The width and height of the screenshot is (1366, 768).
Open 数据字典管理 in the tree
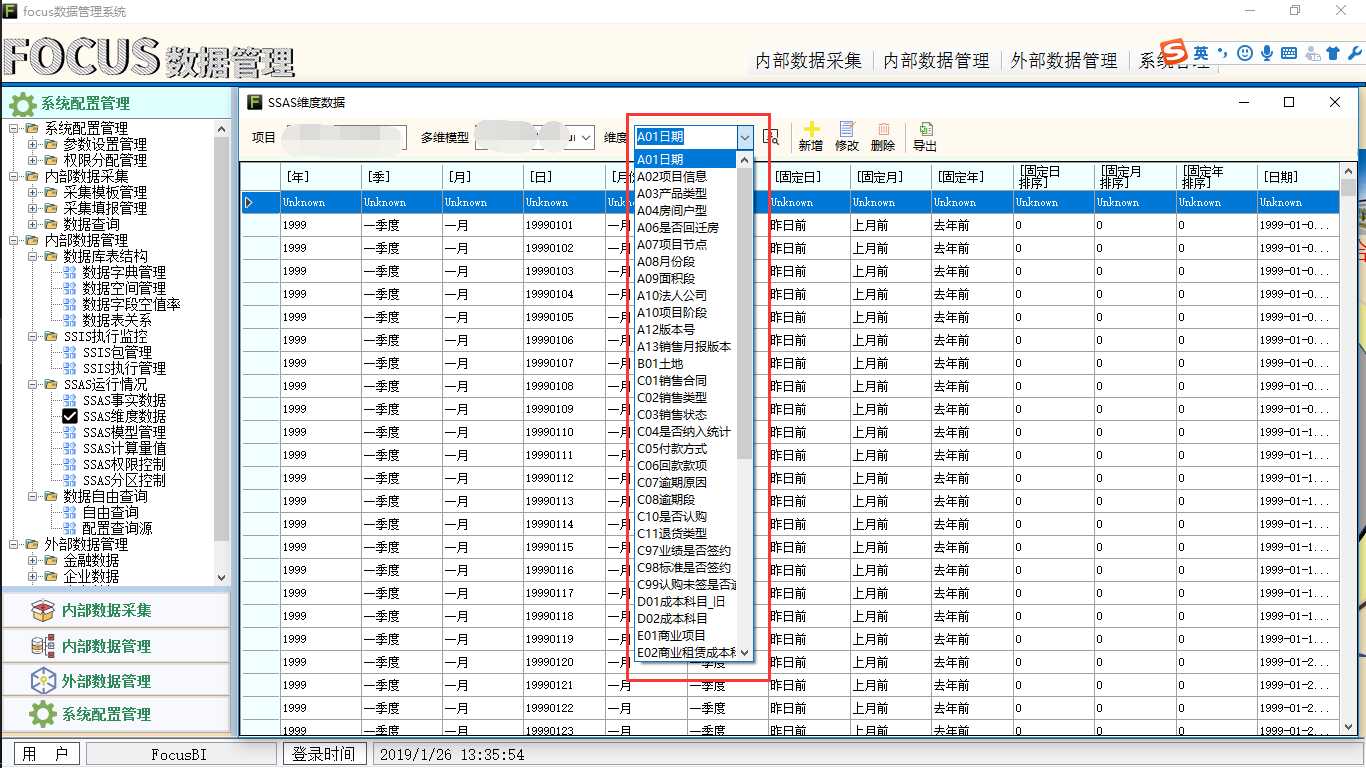coord(123,272)
